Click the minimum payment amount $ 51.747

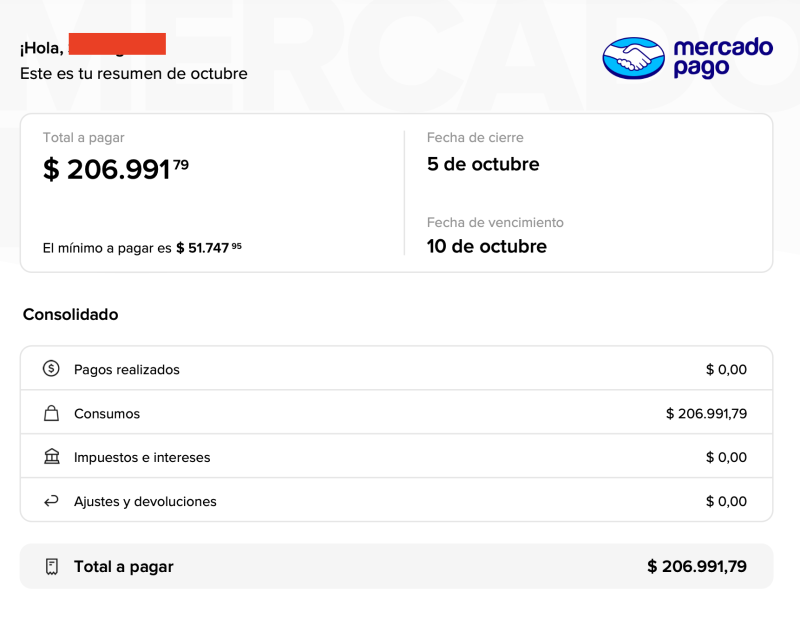pos(208,248)
